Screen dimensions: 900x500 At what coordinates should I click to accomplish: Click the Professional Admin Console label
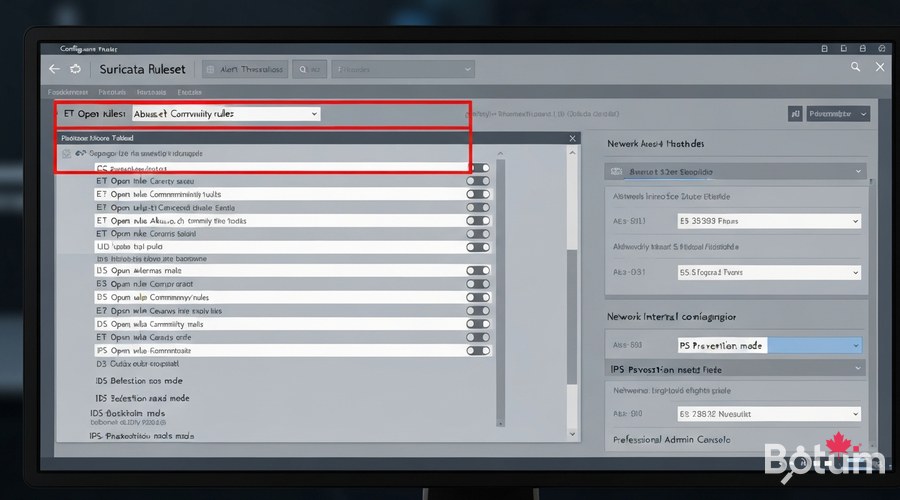click(672, 440)
